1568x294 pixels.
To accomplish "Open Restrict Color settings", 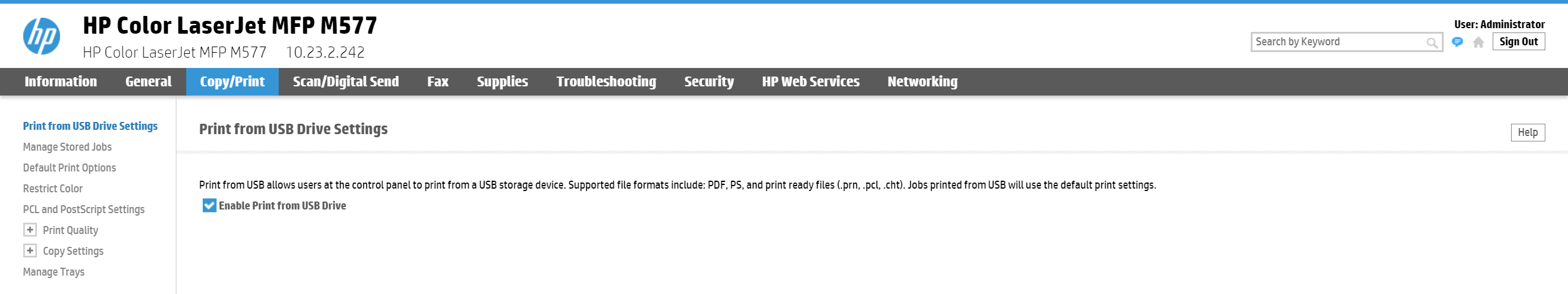I will tap(53, 189).
